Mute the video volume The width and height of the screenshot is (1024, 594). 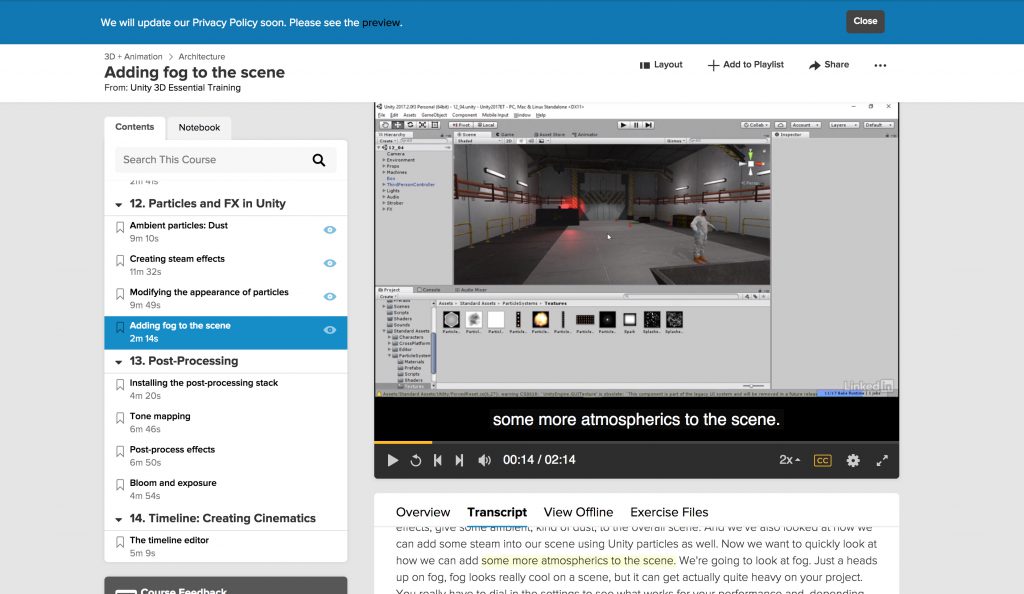coord(484,460)
